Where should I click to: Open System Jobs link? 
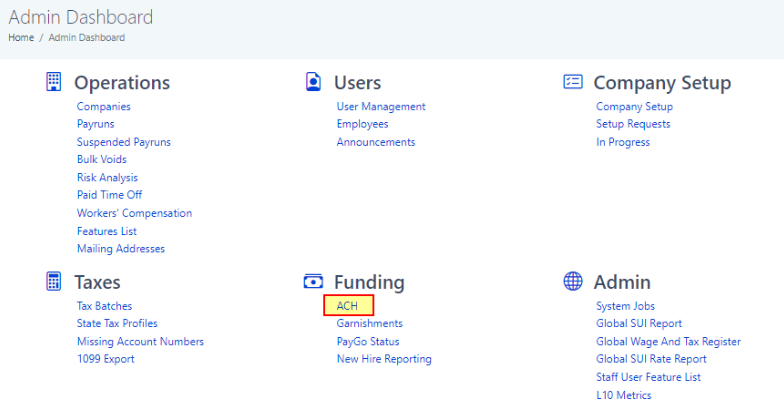coord(626,306)
